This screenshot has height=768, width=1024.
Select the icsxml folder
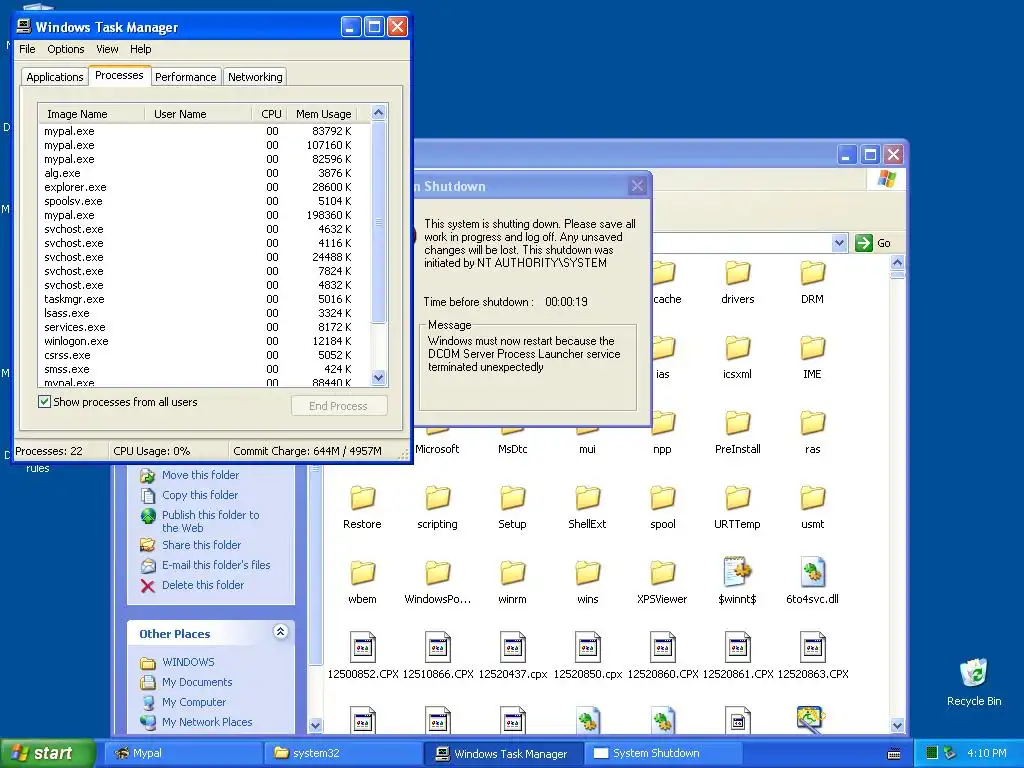tap(737, 356)
